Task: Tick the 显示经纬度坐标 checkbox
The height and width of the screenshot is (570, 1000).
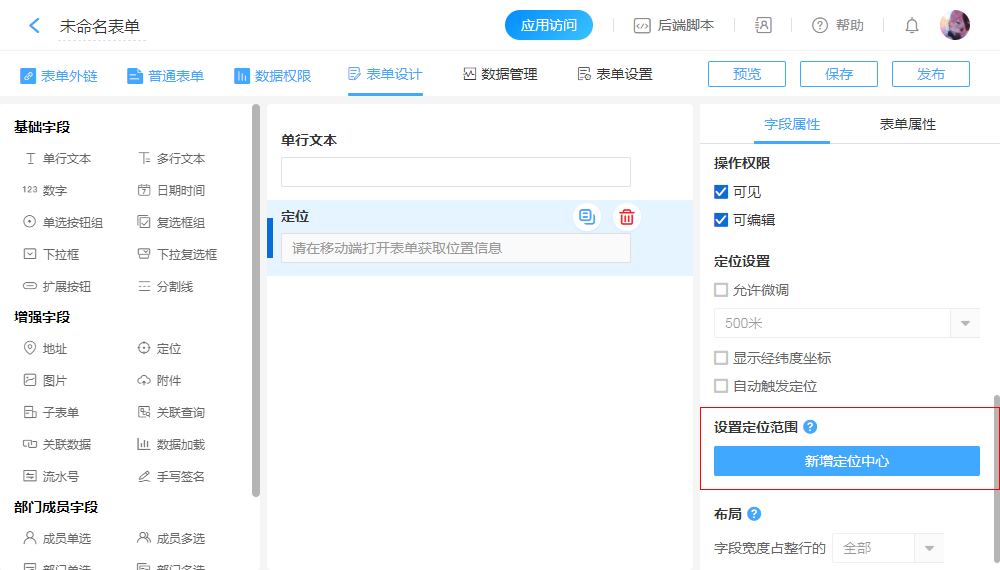Action: [721, 358]
